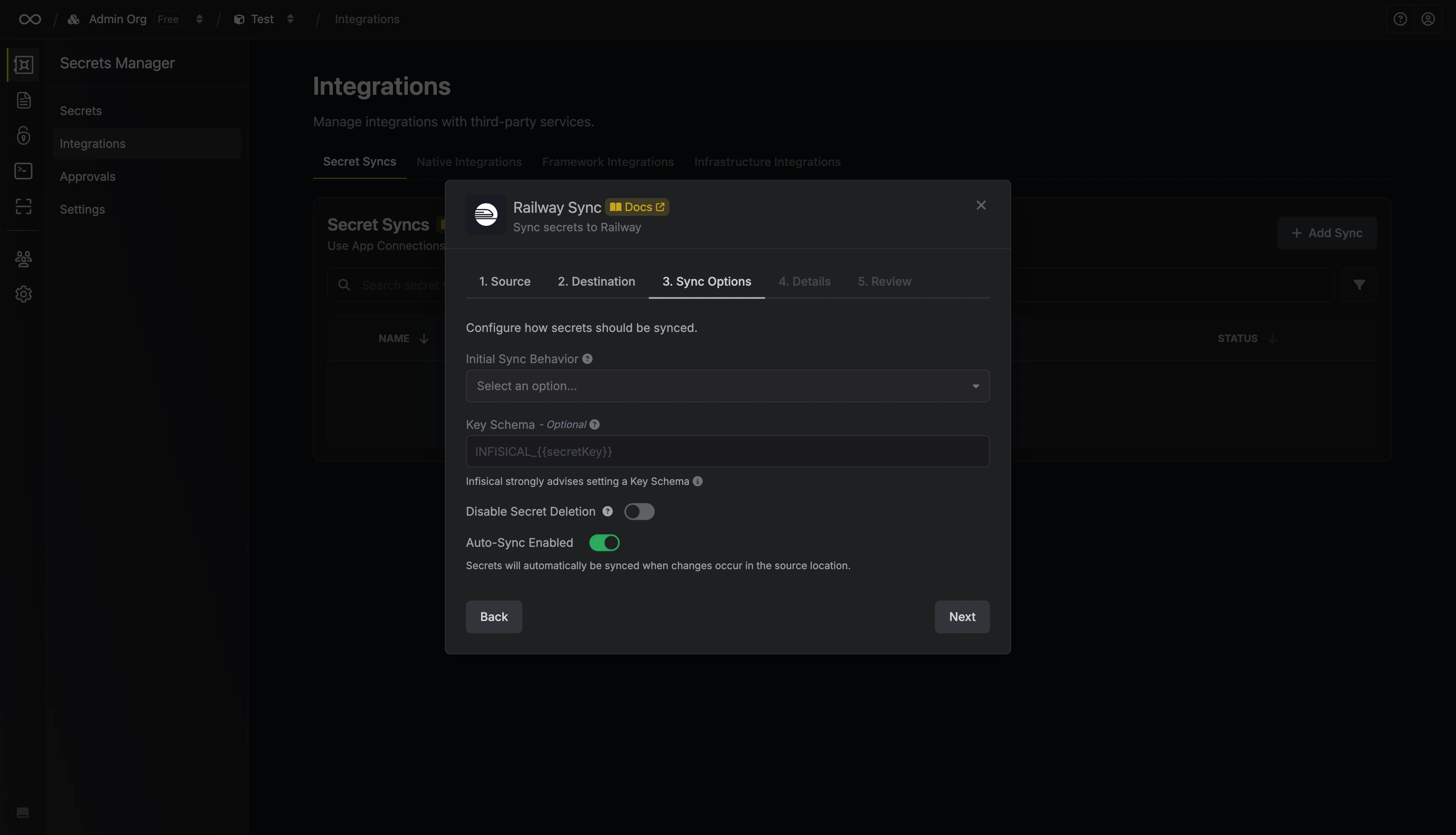Click the Key Schema advice info icon
This screenshot has height=835, width=1456.
pos(697,482)
